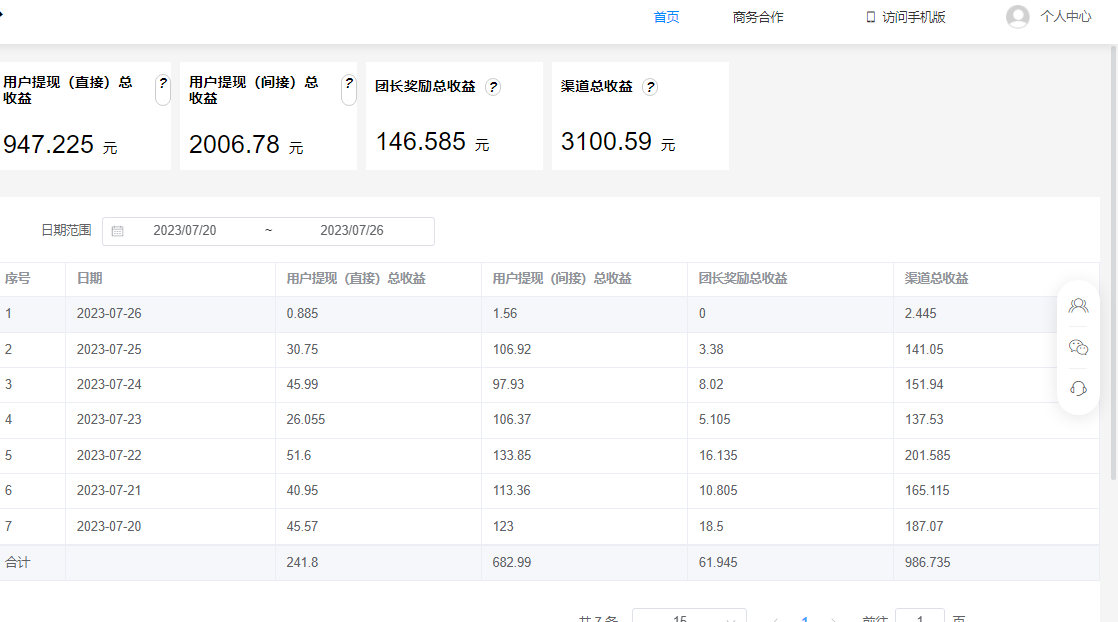Open the help tooltip for 团长奖励总收益

click(493, 86)
